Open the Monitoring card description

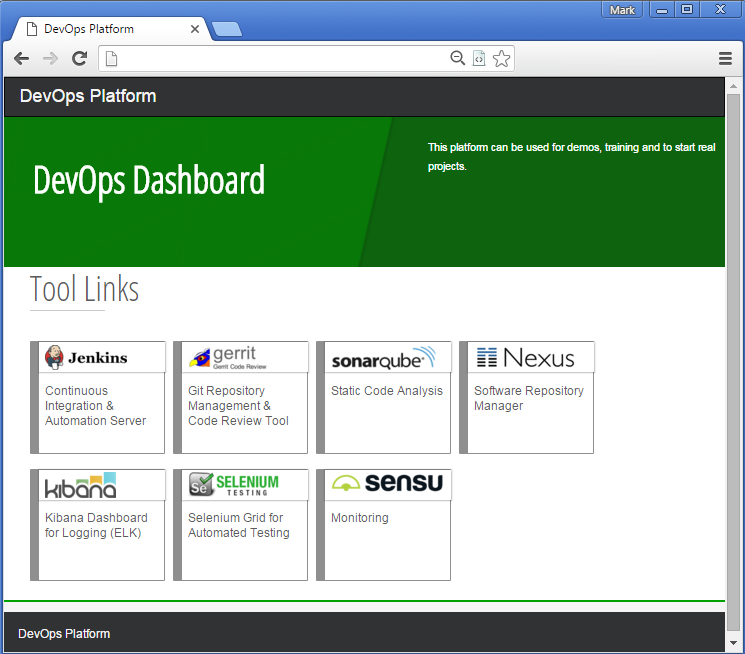coord(360,518)
